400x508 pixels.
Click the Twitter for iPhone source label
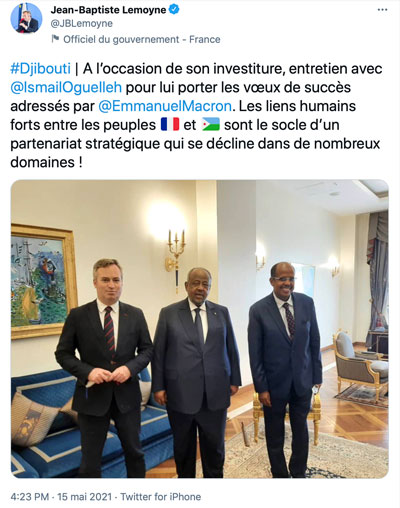pos(161,497)
